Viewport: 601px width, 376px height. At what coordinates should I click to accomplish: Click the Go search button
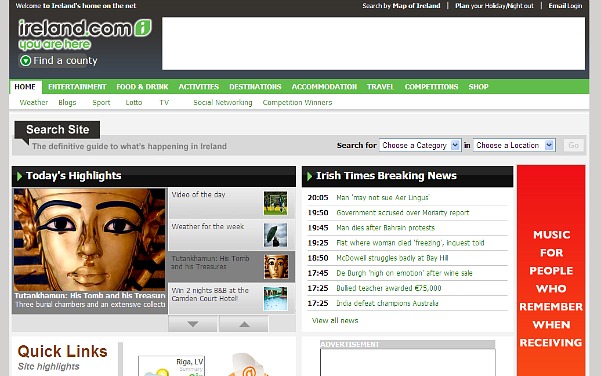(574, 145)
